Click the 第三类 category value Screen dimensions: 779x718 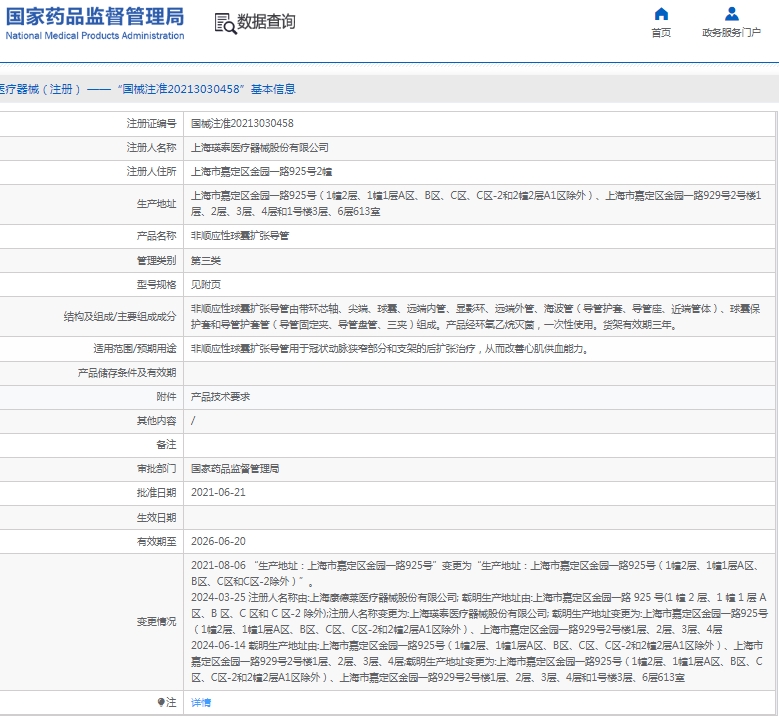(x=206, y=261)
